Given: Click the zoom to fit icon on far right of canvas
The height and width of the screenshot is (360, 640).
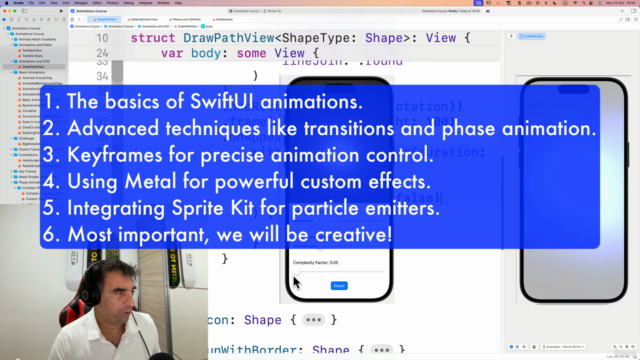Looking at the screenshot, I should point(633,347).
